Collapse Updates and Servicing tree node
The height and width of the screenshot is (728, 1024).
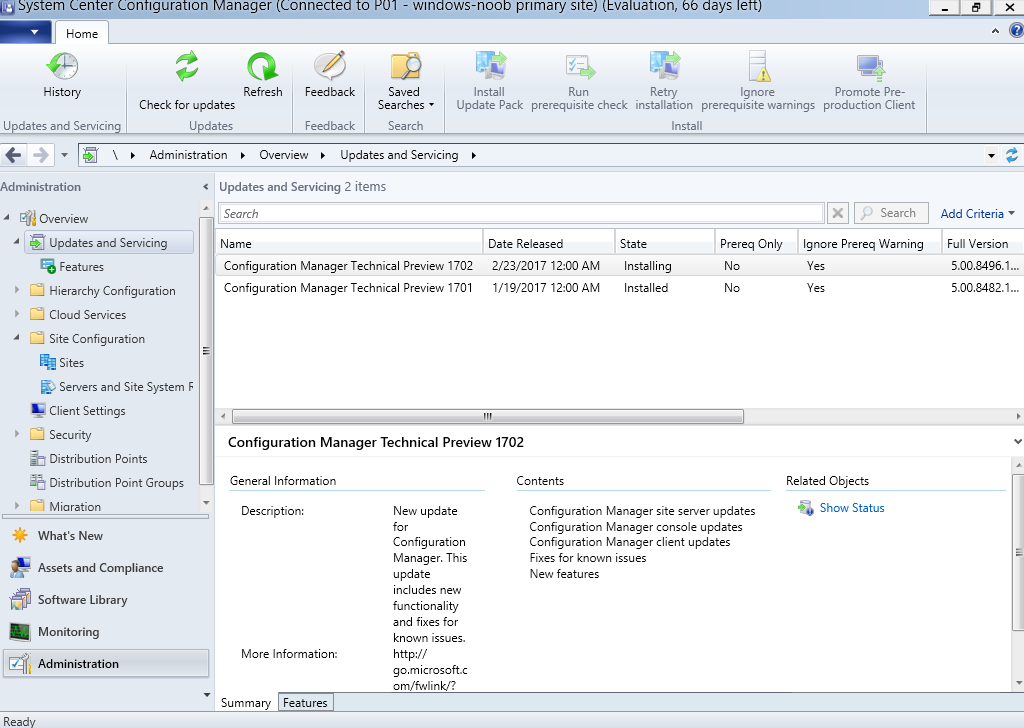[16, 242]
